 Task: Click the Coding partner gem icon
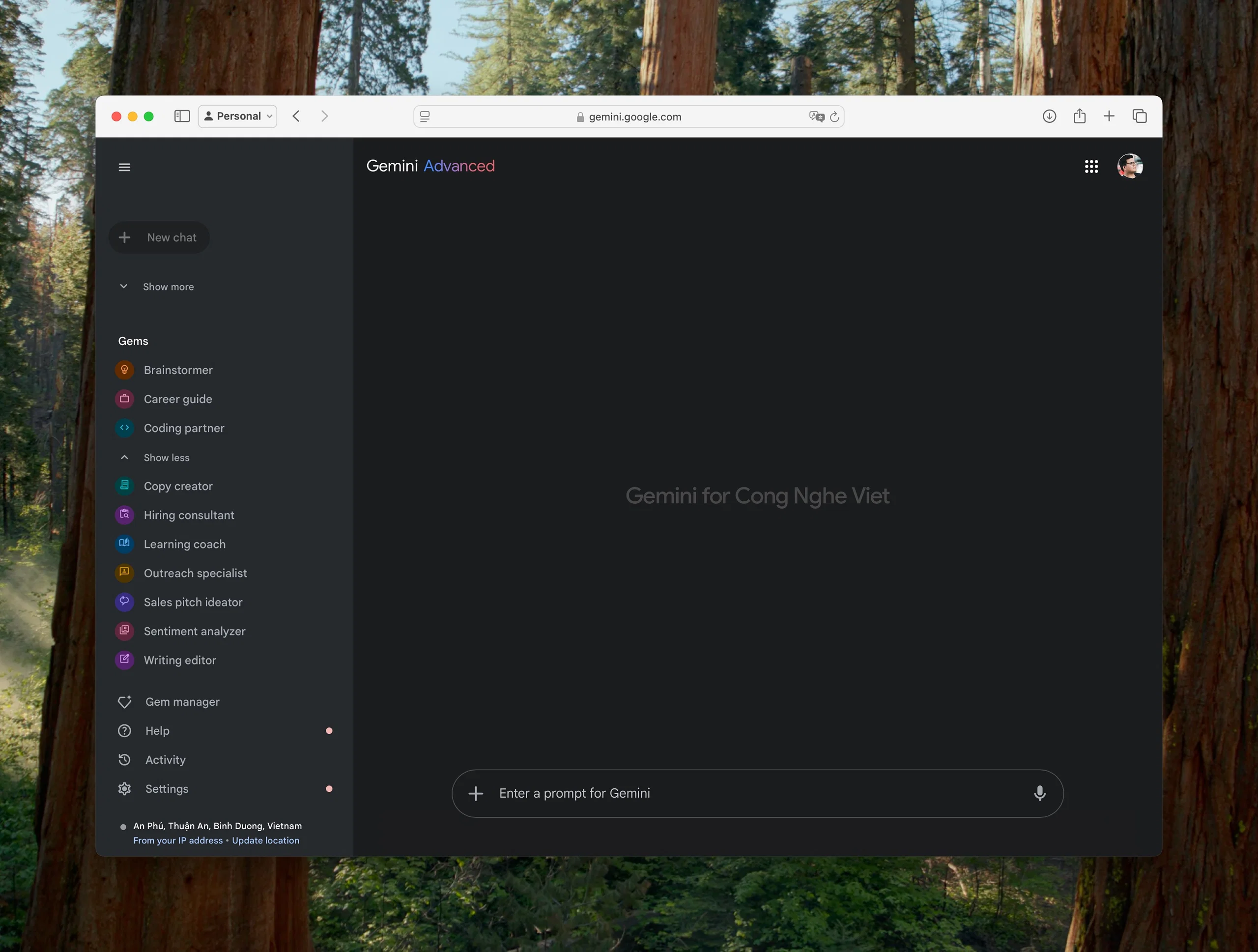[x=125, y=427]
